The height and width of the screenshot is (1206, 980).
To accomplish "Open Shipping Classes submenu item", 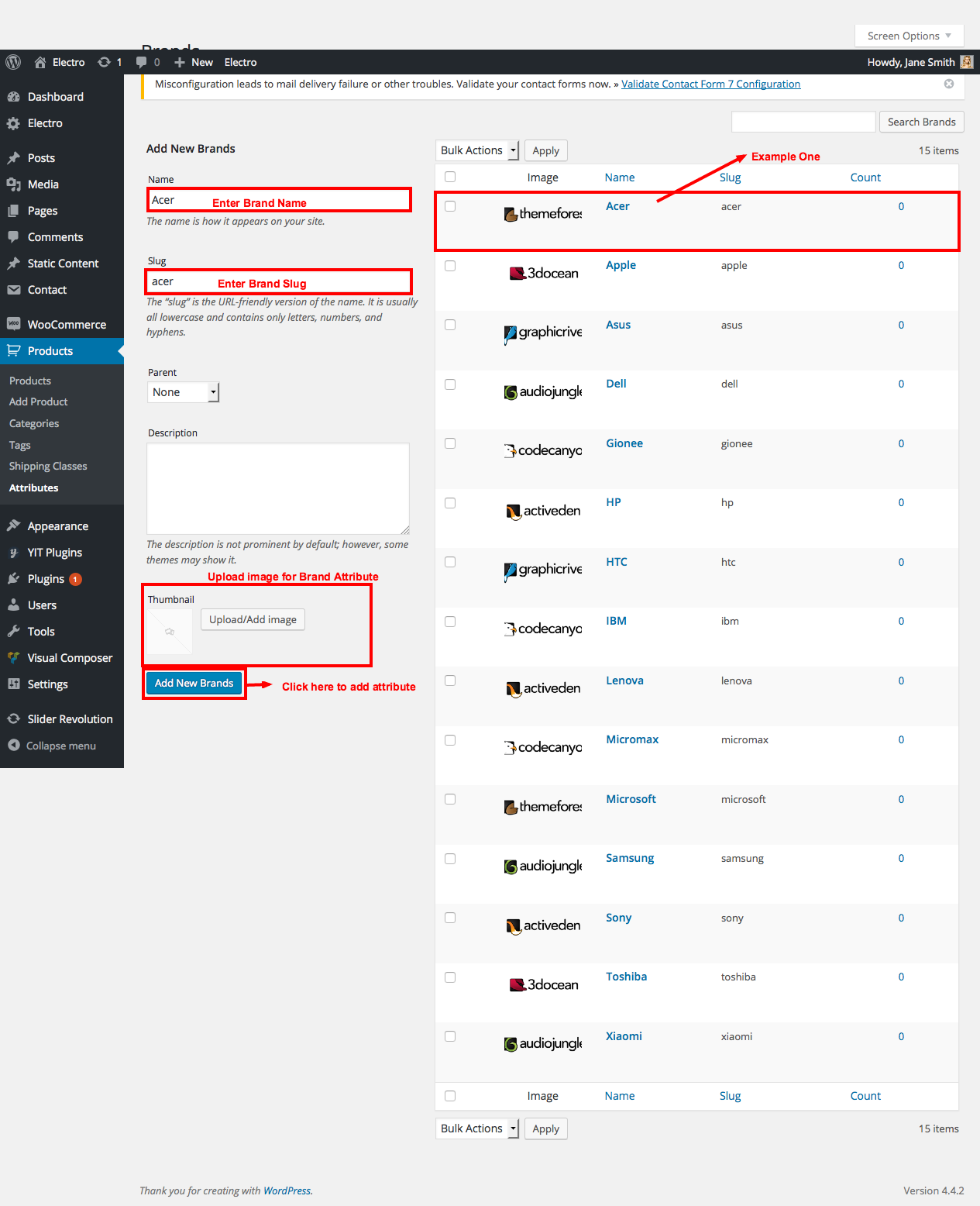I will (48, 466).
